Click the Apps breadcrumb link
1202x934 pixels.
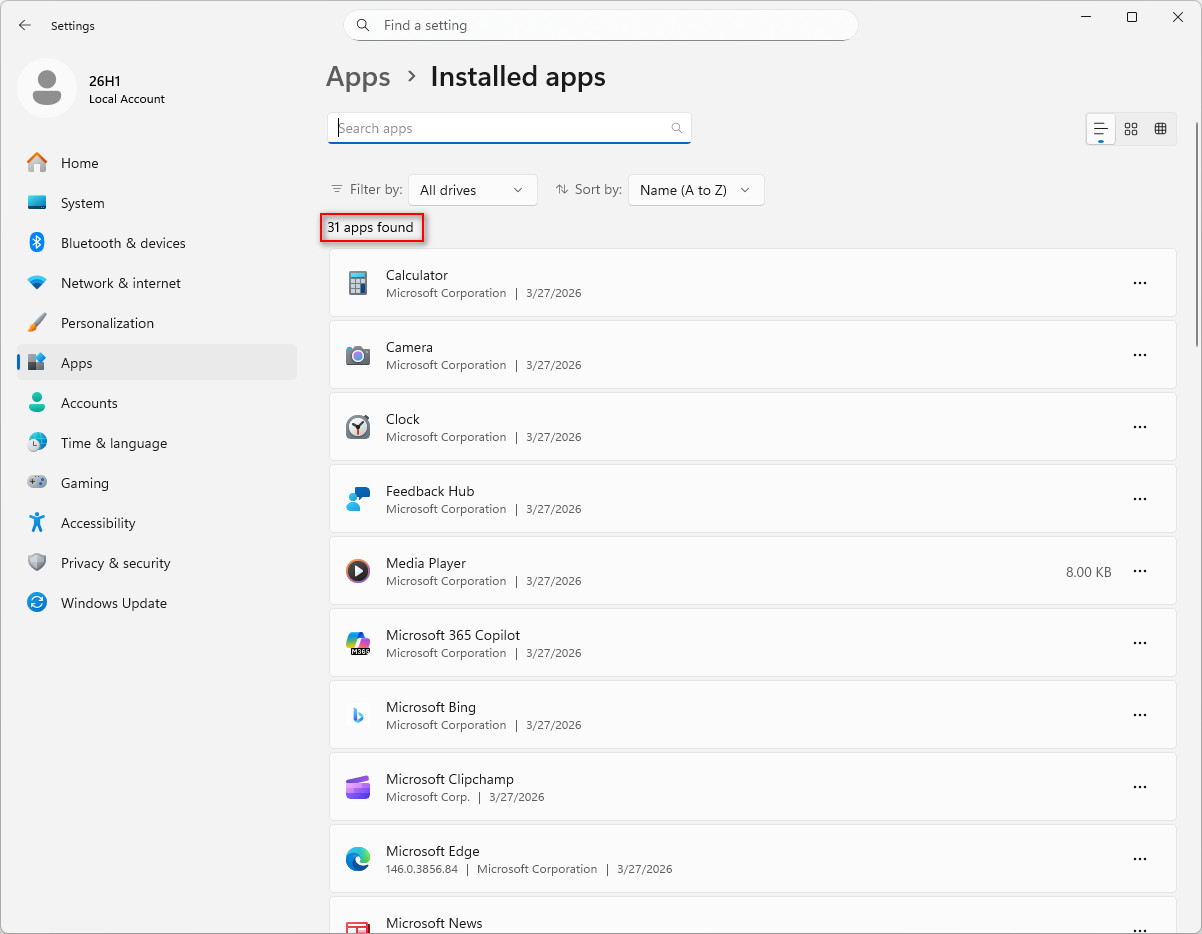358,77
